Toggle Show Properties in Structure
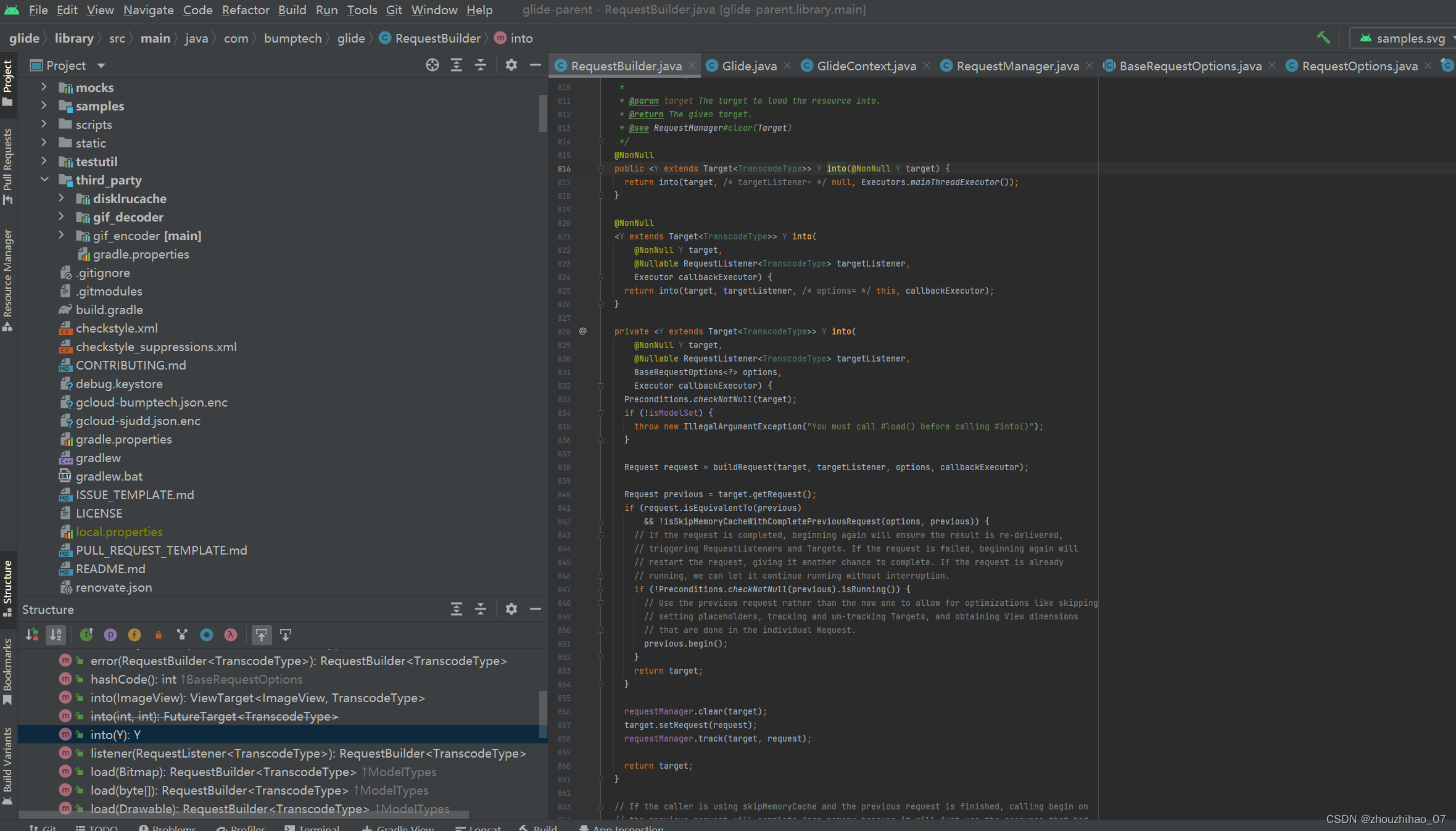This screenshot has height=831, width=1456. [x=110, y=635]
